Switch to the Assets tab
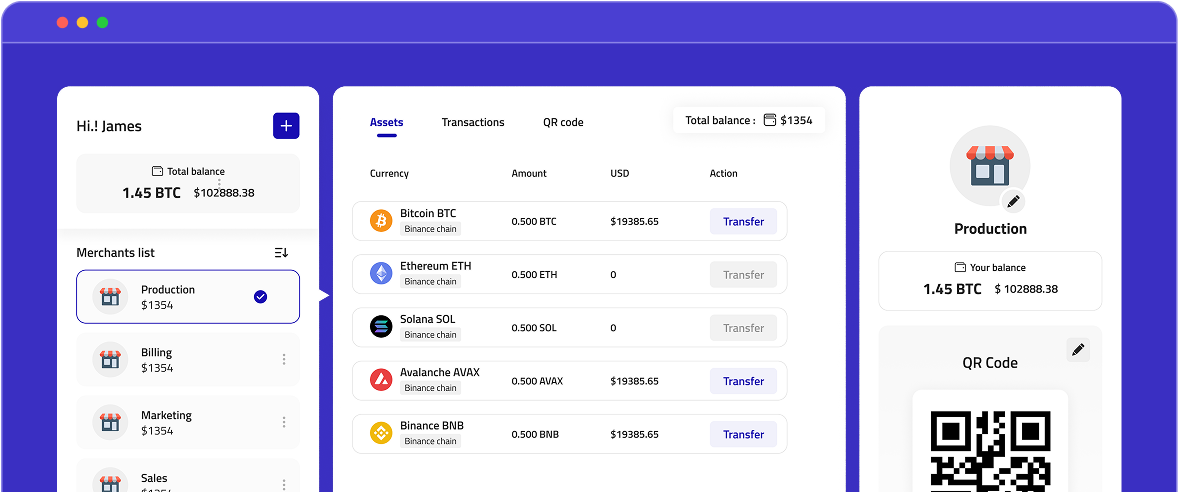 tap(386, 122)
